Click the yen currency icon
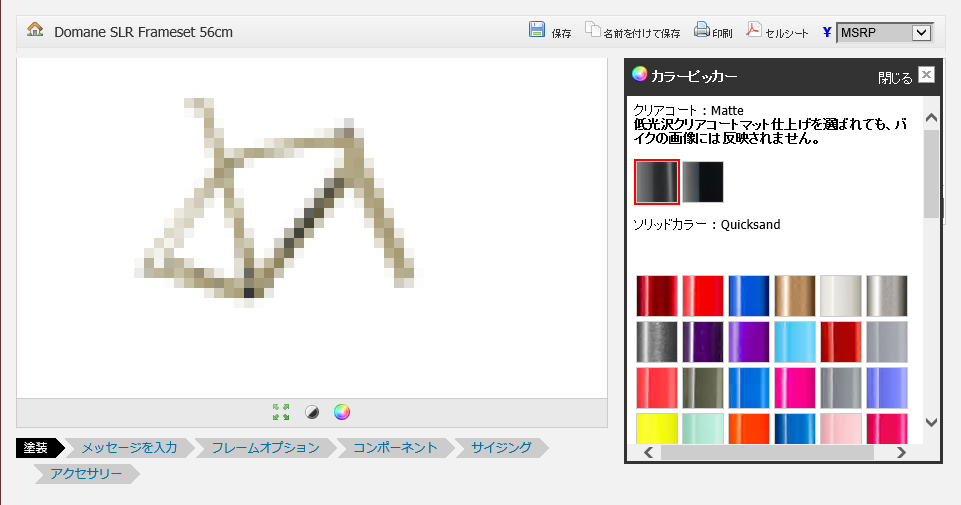 tap(827, 32)
